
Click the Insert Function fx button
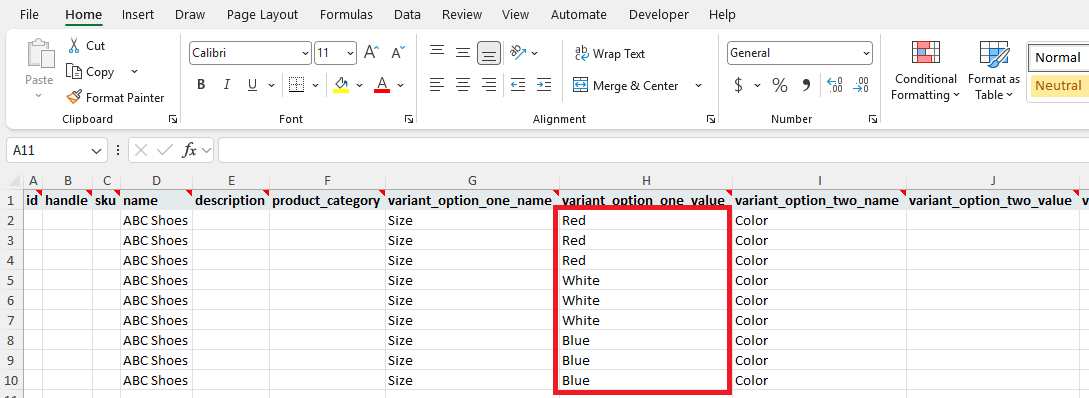tap(189, 150)
